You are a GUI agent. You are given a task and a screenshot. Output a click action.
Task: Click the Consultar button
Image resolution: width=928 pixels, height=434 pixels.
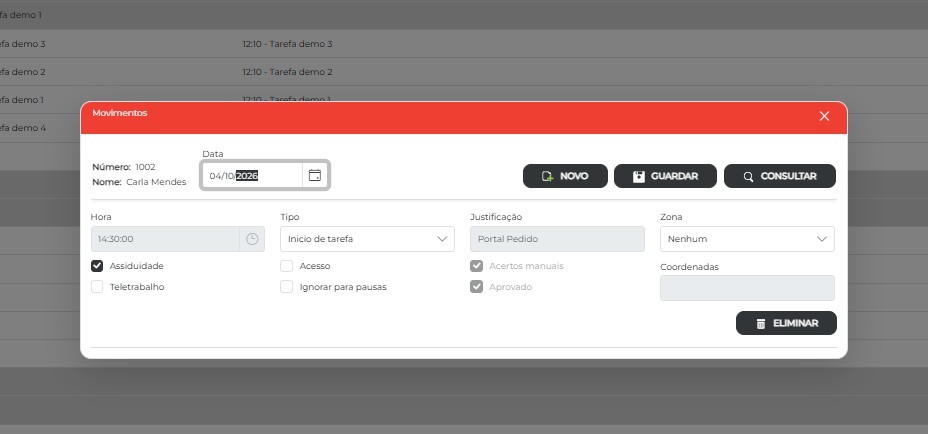click(780, 176)
